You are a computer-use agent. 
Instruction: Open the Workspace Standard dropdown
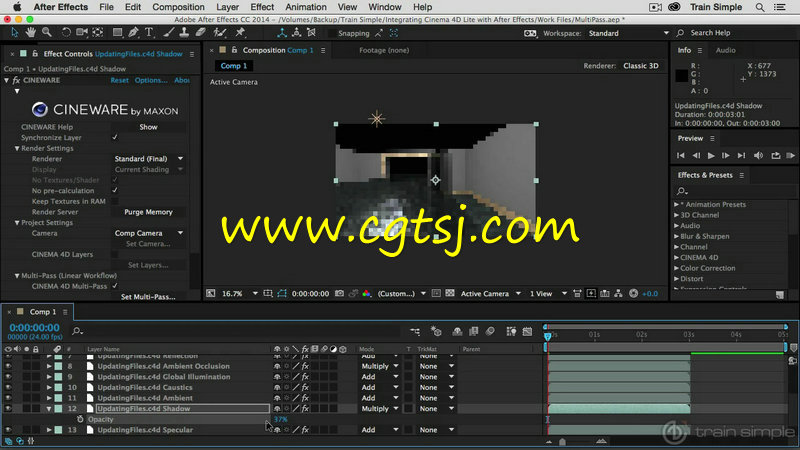(629, 33)
